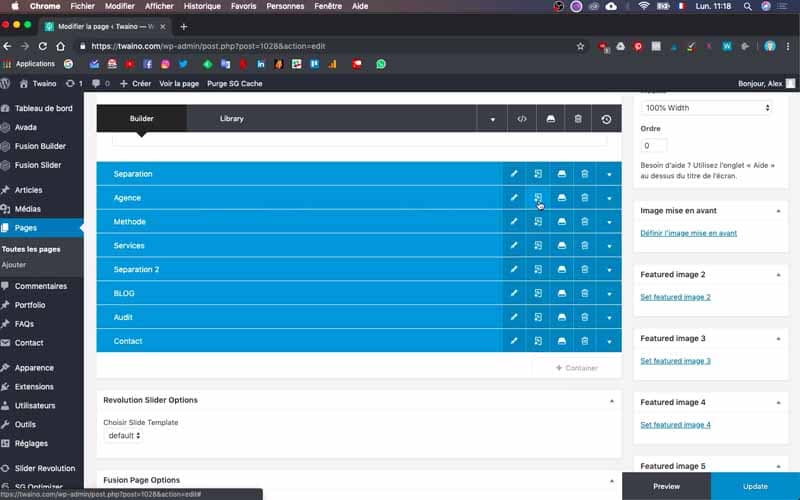Delete the Services container
This screenshot has width=800, height=500.
click(x=585, y=245)
